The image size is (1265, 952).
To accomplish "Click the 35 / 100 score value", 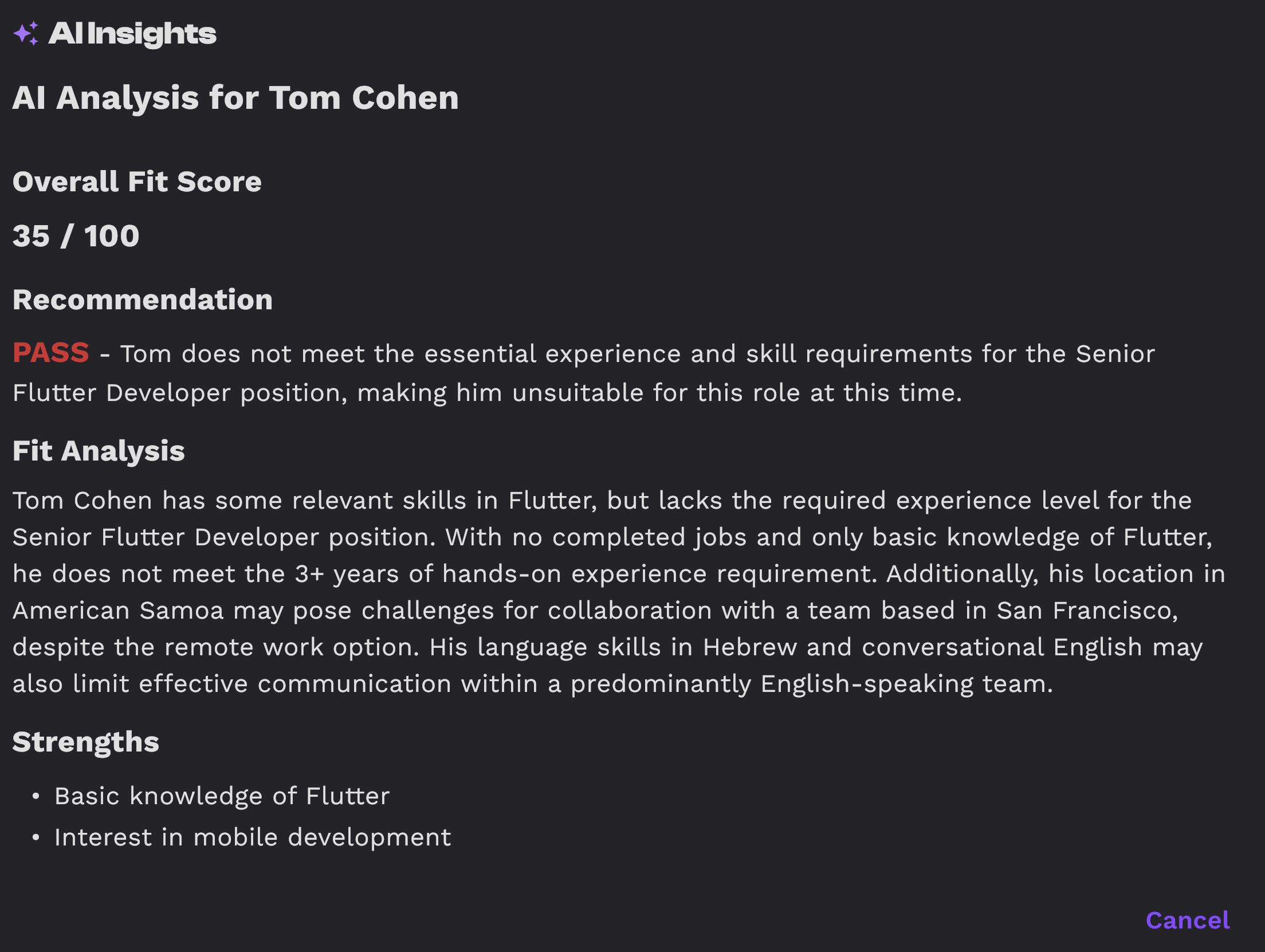I will point(76,236).
